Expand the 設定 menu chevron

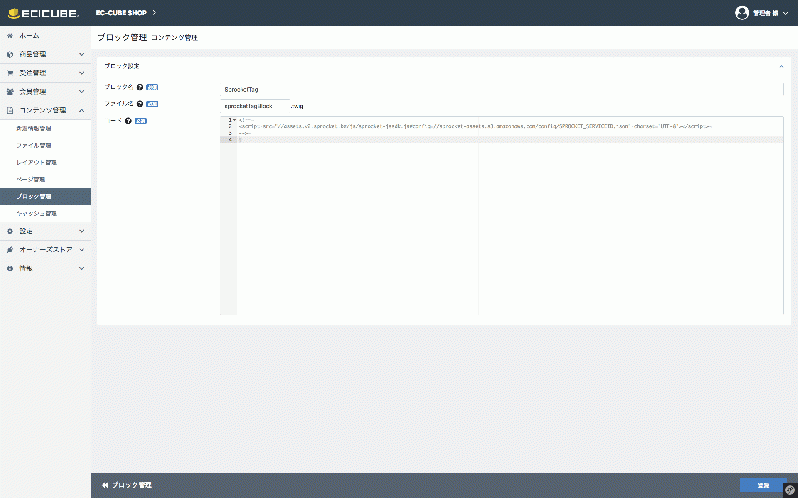[x=81, y=231]
